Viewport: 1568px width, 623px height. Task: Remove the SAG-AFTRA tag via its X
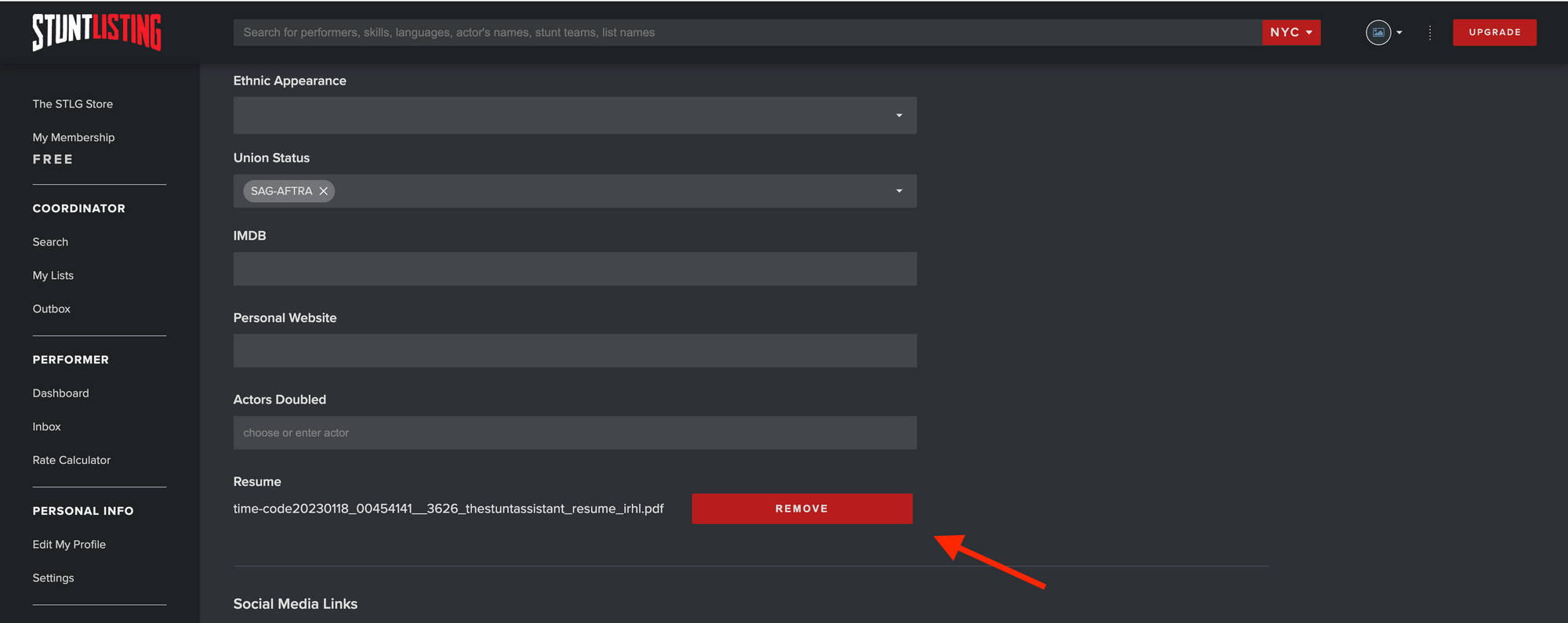(x=323, y=191)
